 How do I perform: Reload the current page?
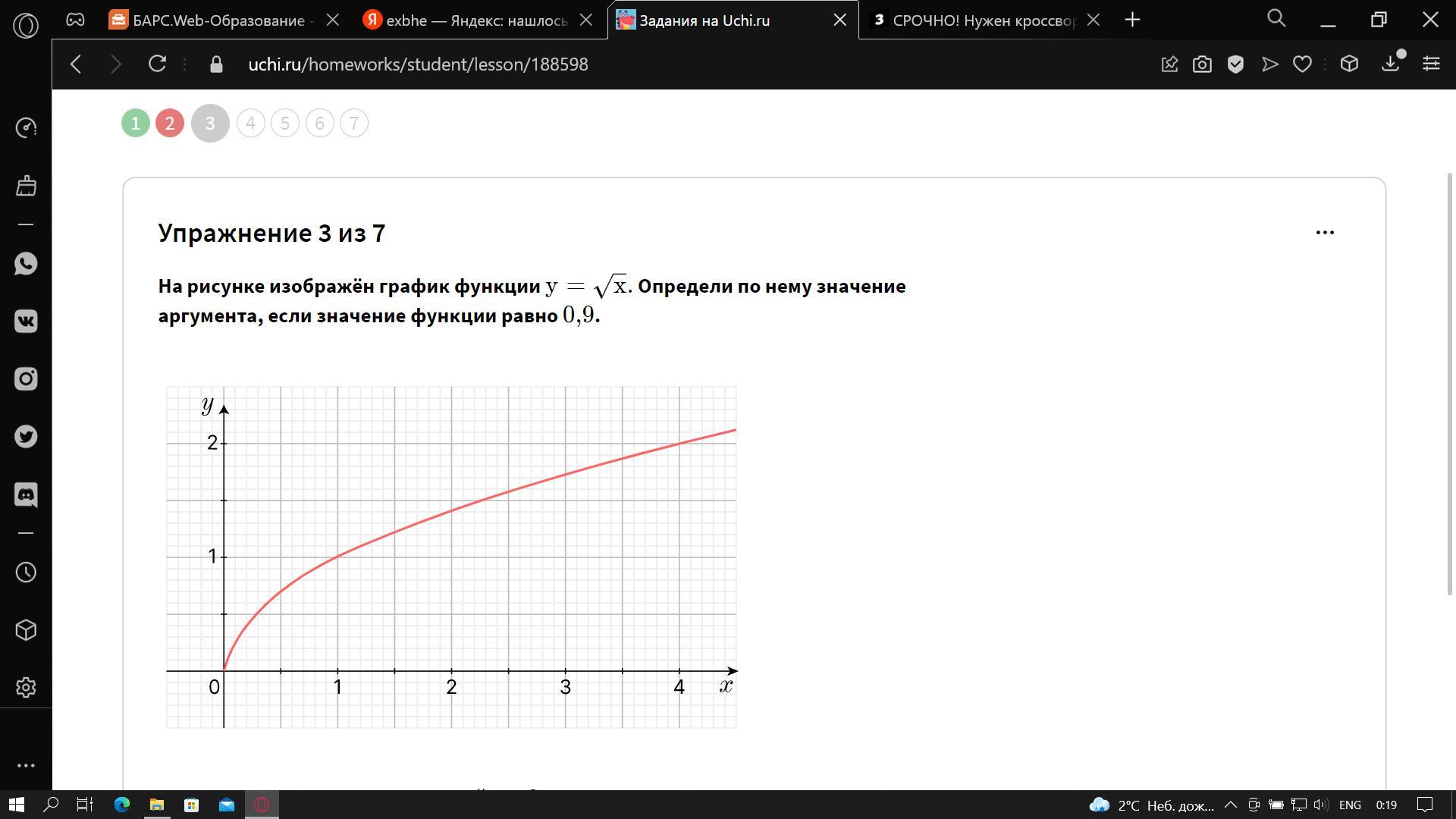tap(157, 64)
